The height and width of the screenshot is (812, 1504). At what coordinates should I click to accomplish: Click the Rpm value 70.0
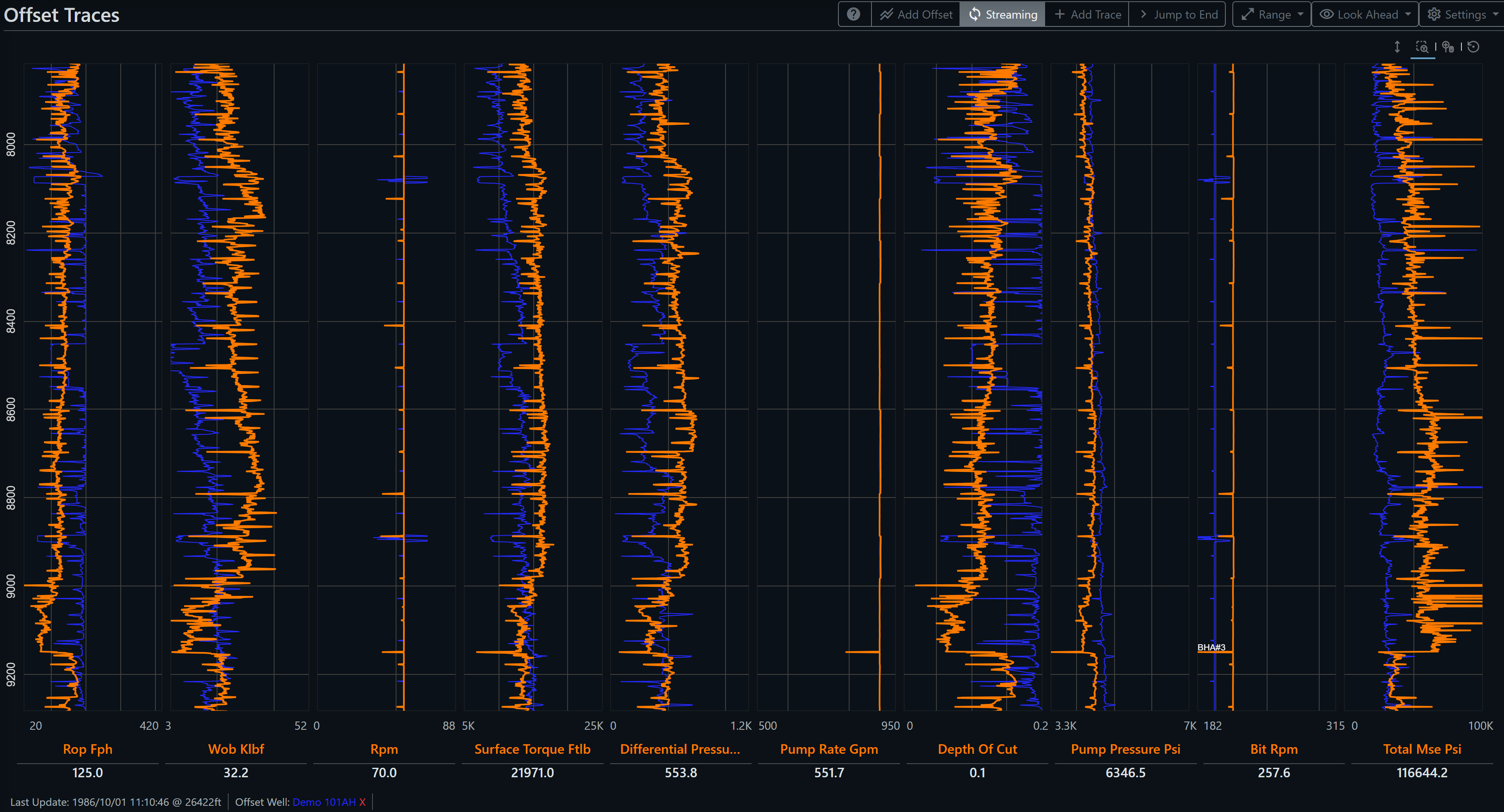pyautogui.click(x=384, y=773)
